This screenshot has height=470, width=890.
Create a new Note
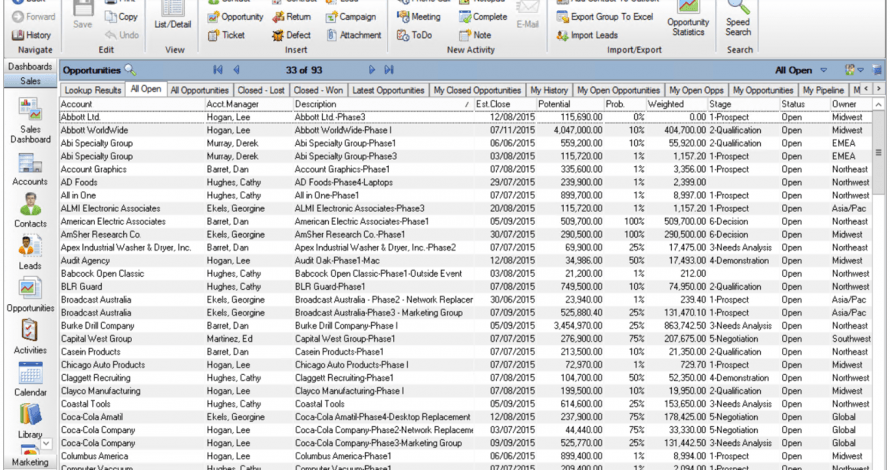pyautogui.click(x=475, y=35)
